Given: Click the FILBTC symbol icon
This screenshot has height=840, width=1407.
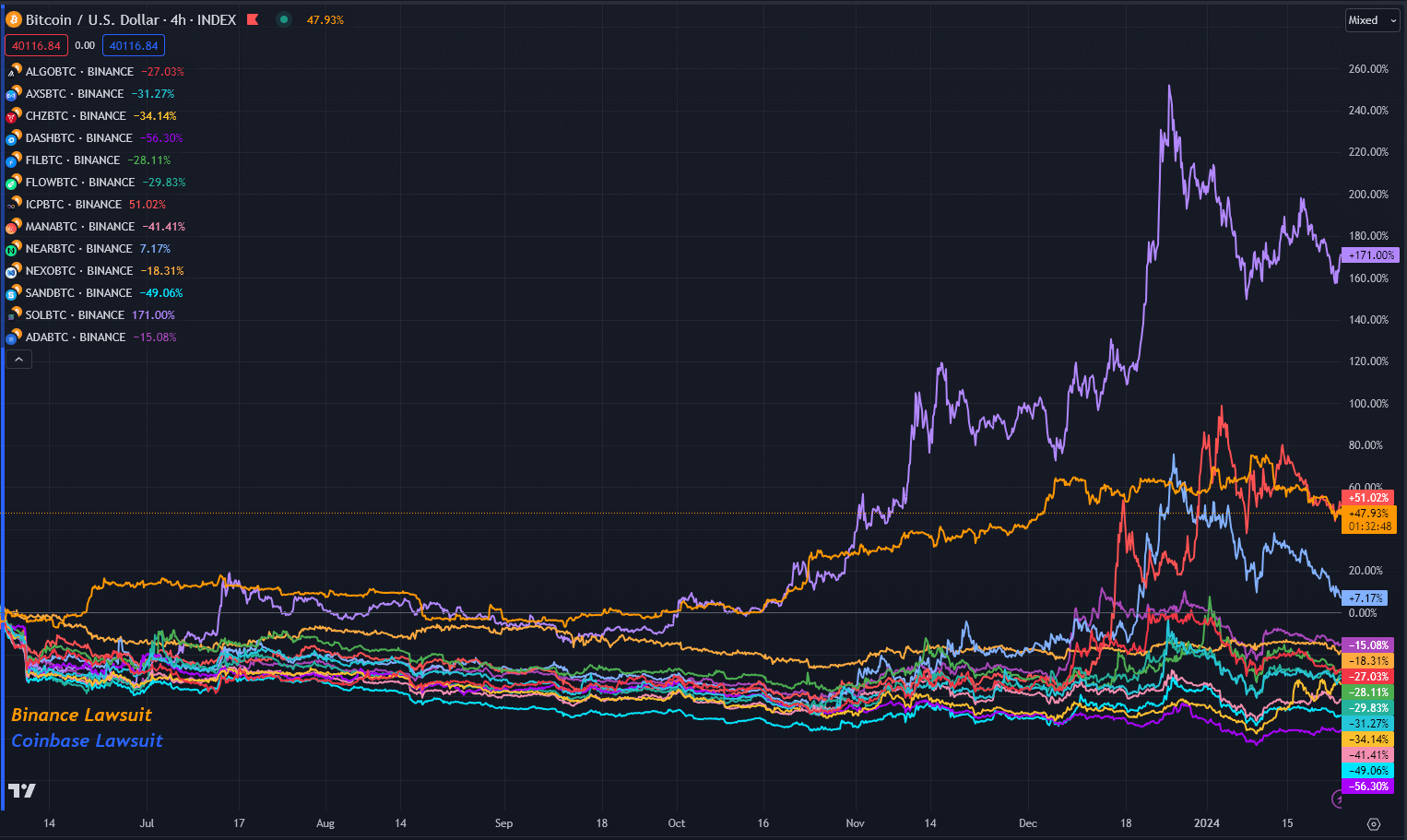Looking at the screenshot, I should pyautogui.click(x=13, y=160).
